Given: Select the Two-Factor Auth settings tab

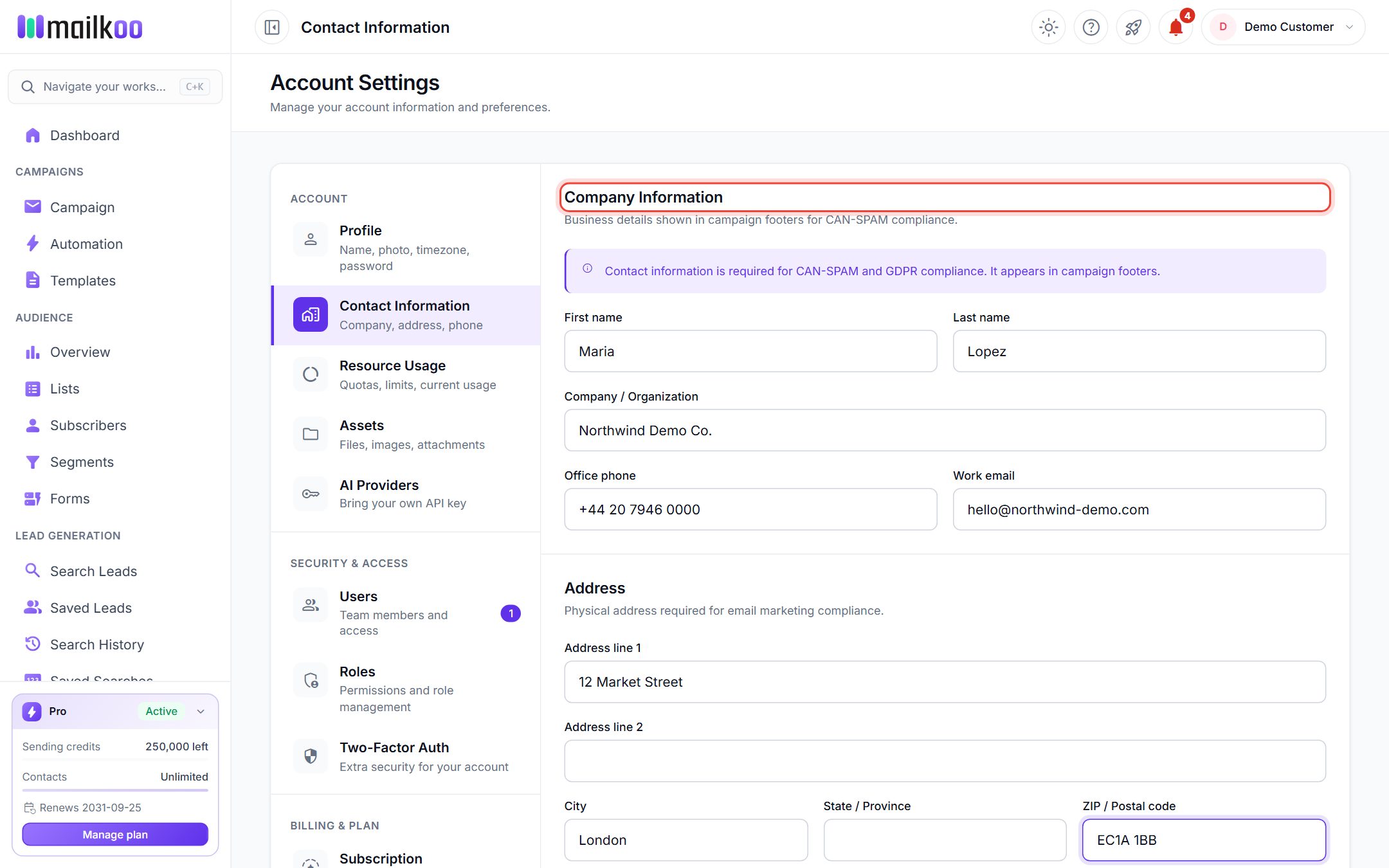Looking at the screenshot, I should point(406,756).
